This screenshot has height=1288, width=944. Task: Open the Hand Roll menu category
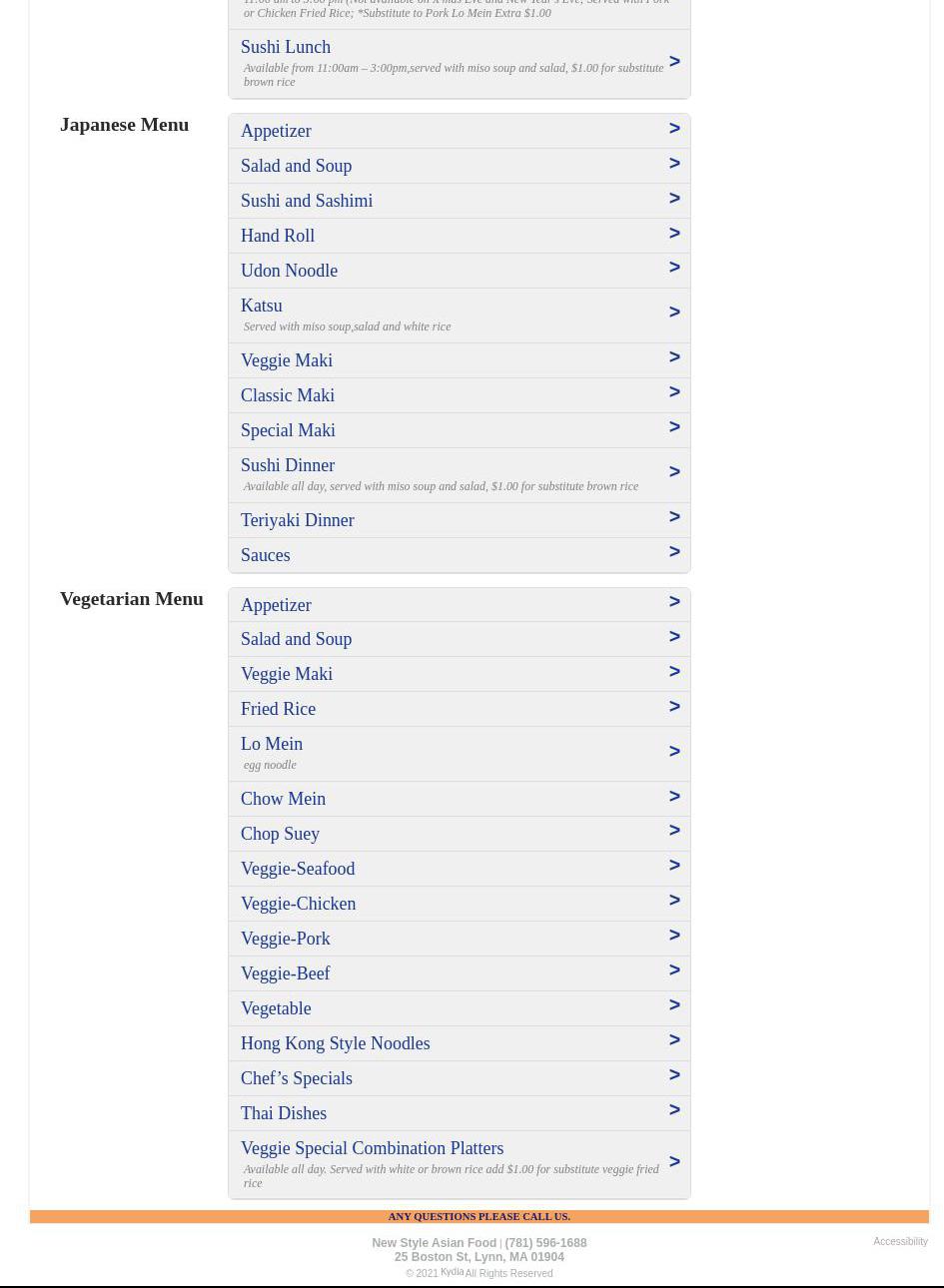(x=278, y=236)
